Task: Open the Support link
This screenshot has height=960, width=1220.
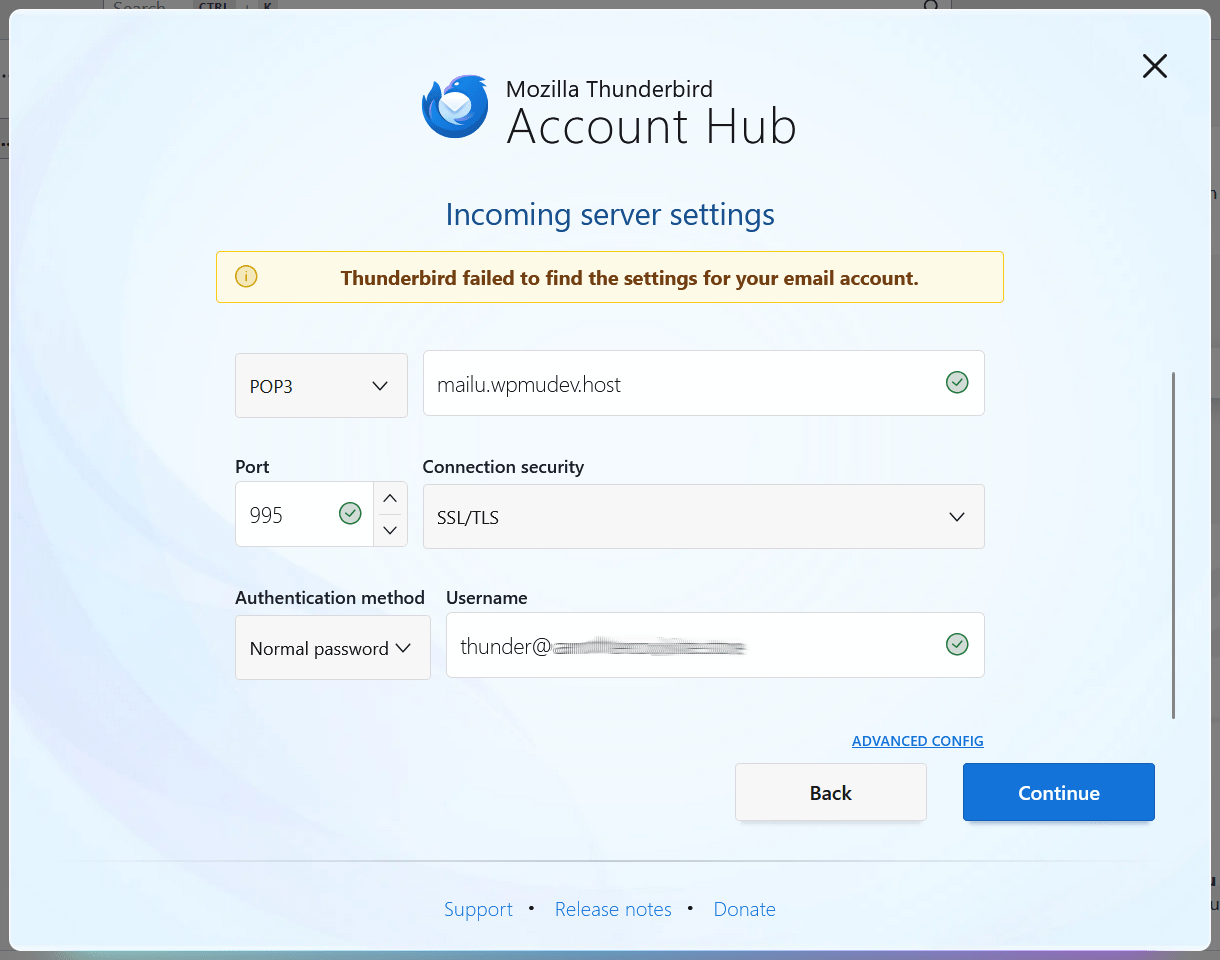Action: pos(478,909)
